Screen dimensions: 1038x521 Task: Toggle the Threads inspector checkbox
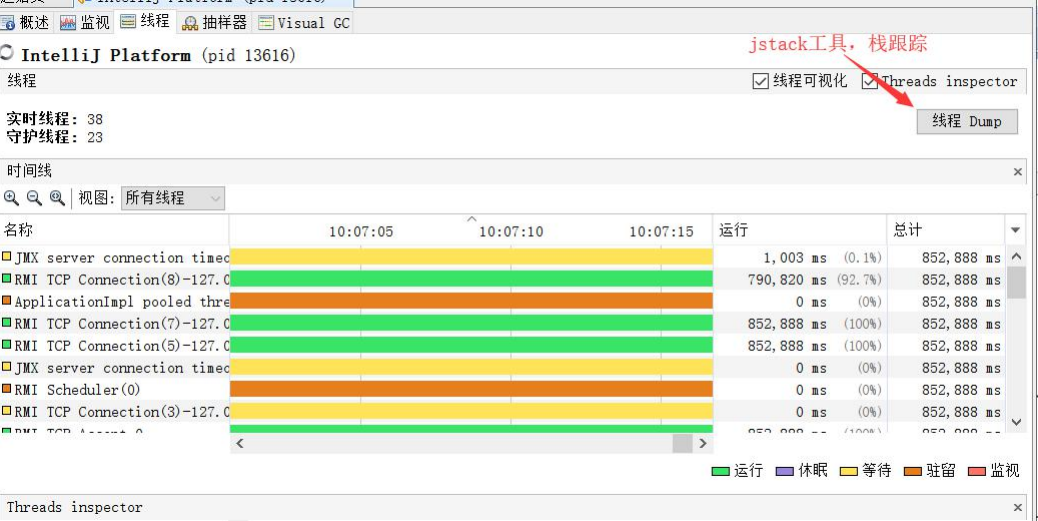click(x=870, y=81)
